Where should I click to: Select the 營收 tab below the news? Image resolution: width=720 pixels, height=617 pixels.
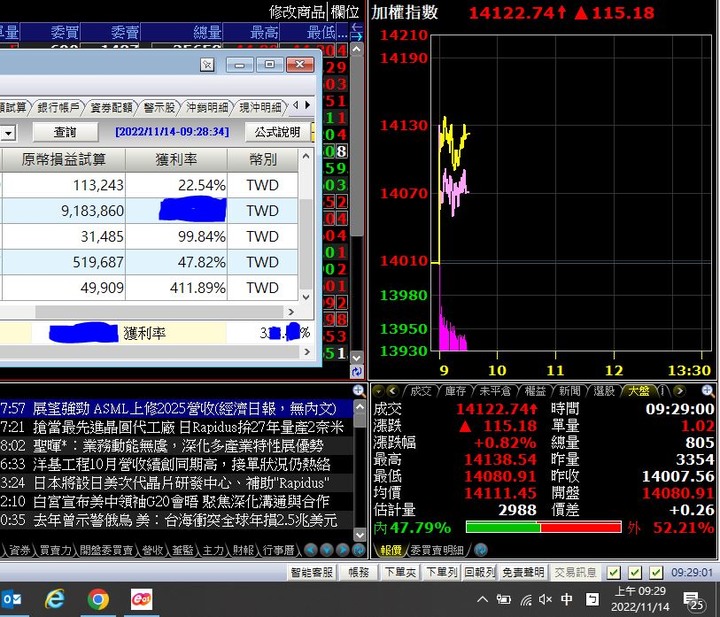[152, 550]
